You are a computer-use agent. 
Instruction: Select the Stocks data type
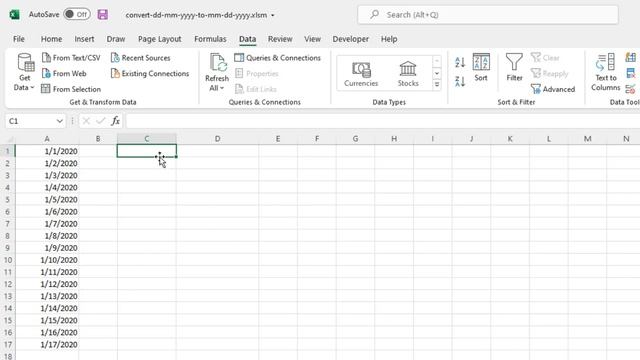pos(408,74)
